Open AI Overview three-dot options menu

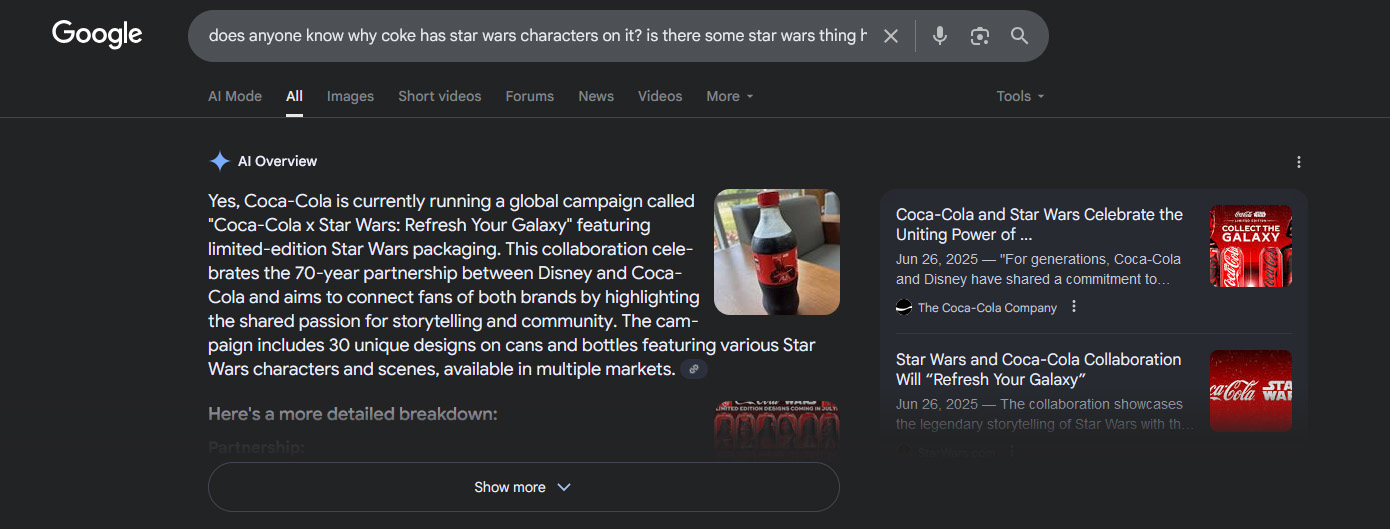coord(1299,162)
